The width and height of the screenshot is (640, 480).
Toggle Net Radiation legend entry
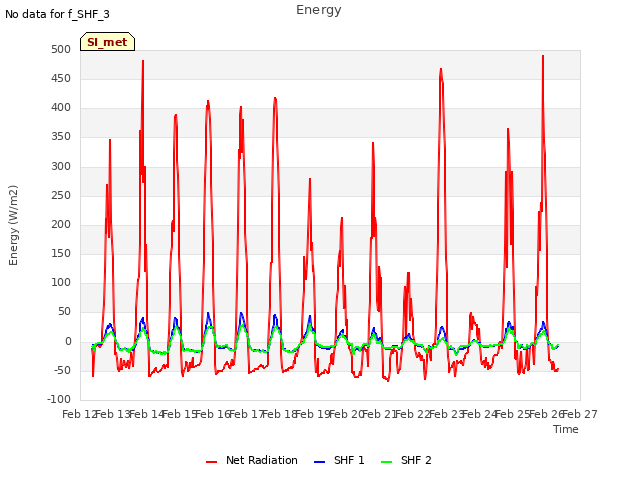coord(252,460)
